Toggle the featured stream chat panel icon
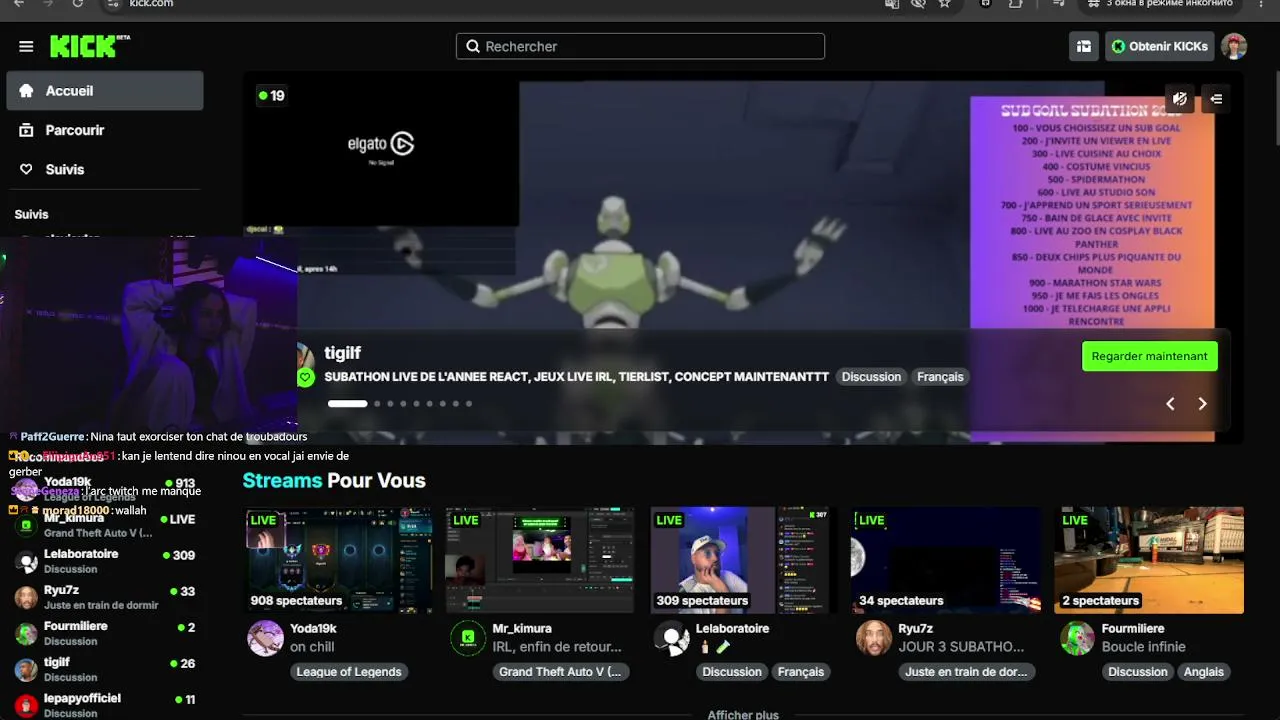This screenshot has width=1280, height=720. (1216, 98)
